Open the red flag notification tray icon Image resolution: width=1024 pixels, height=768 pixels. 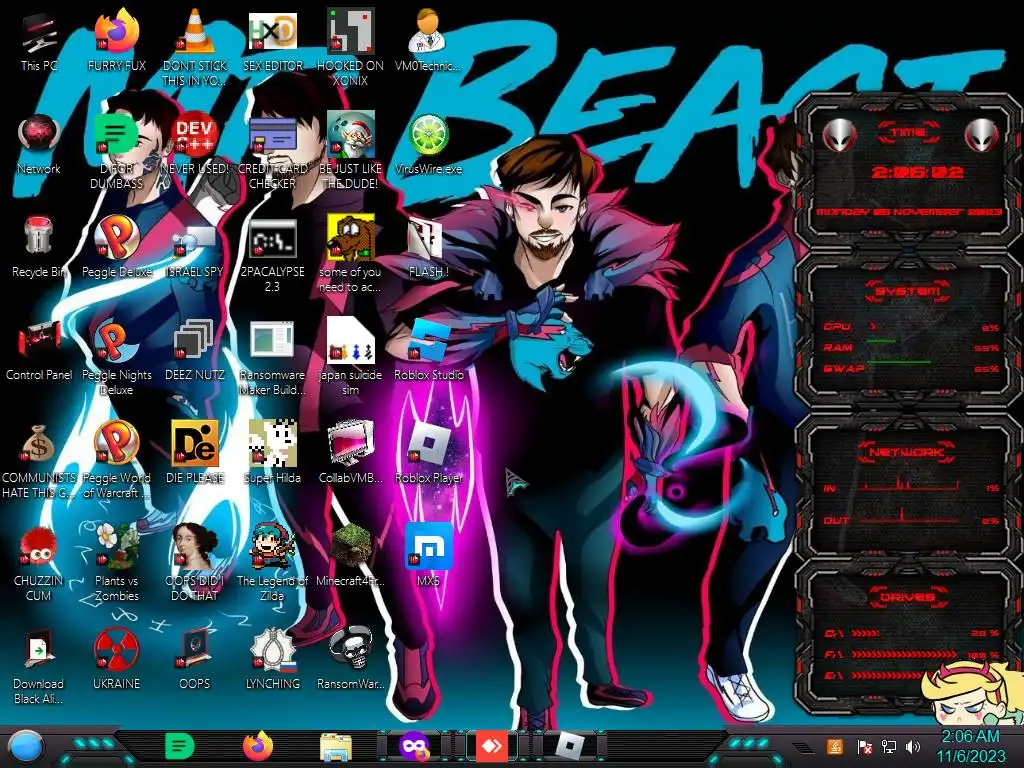(865, 746)
